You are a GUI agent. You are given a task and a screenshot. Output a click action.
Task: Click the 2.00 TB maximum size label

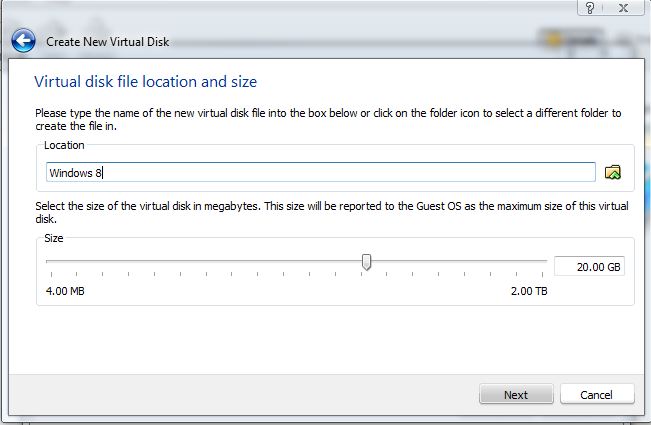[x=528, y=291]
